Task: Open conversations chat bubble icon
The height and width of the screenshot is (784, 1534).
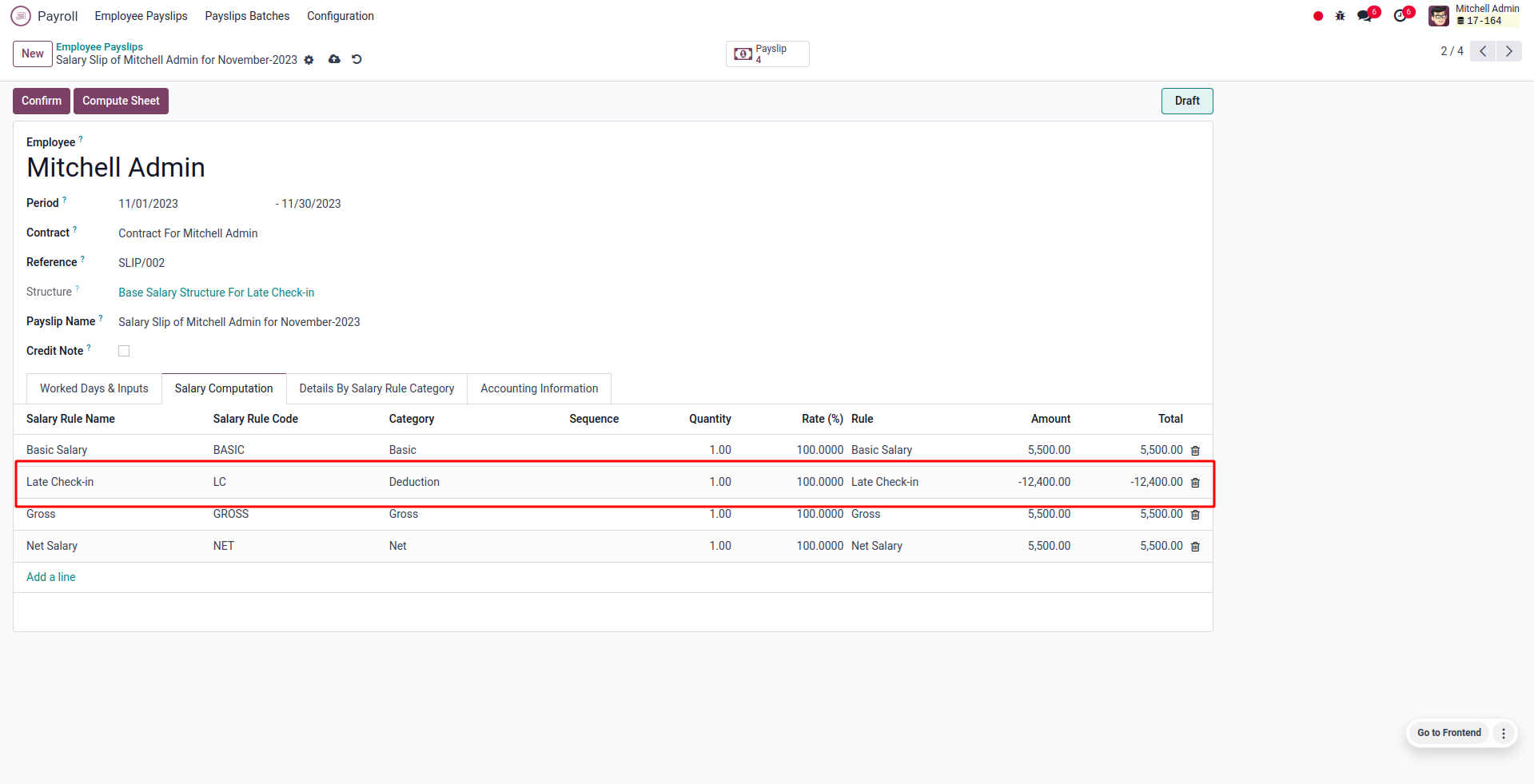Action: click(x=1365, y=16)
